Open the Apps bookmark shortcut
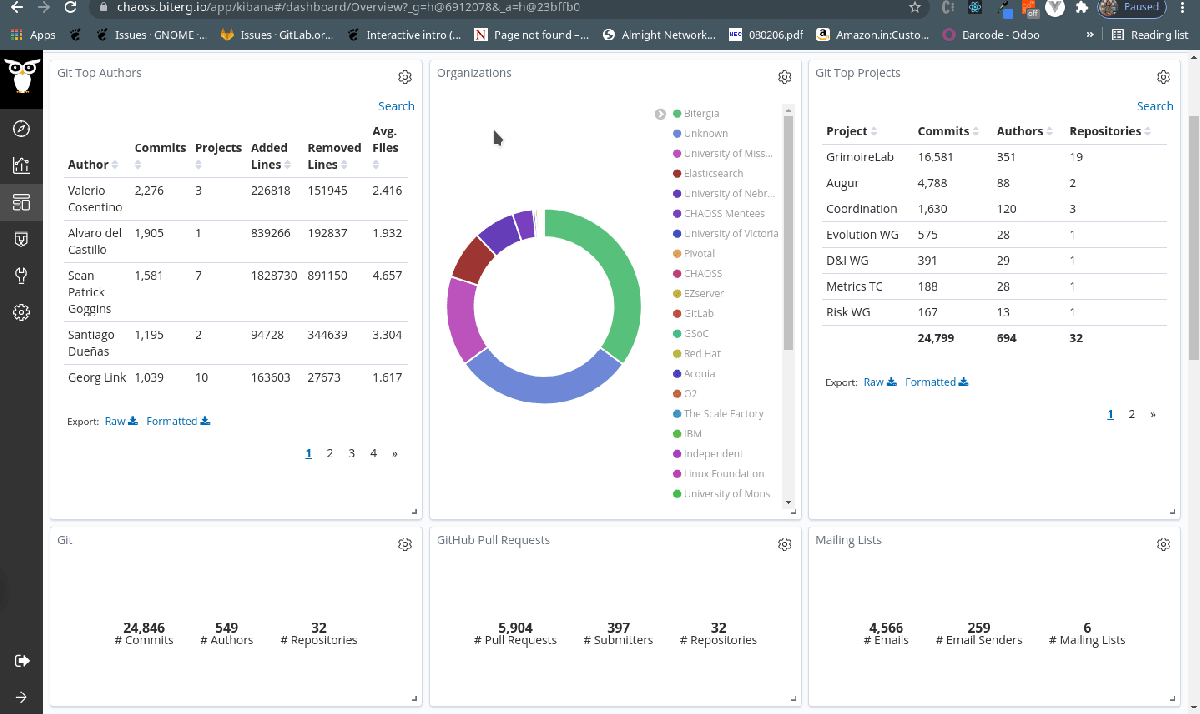1200x714 pixels. point(33,35)
